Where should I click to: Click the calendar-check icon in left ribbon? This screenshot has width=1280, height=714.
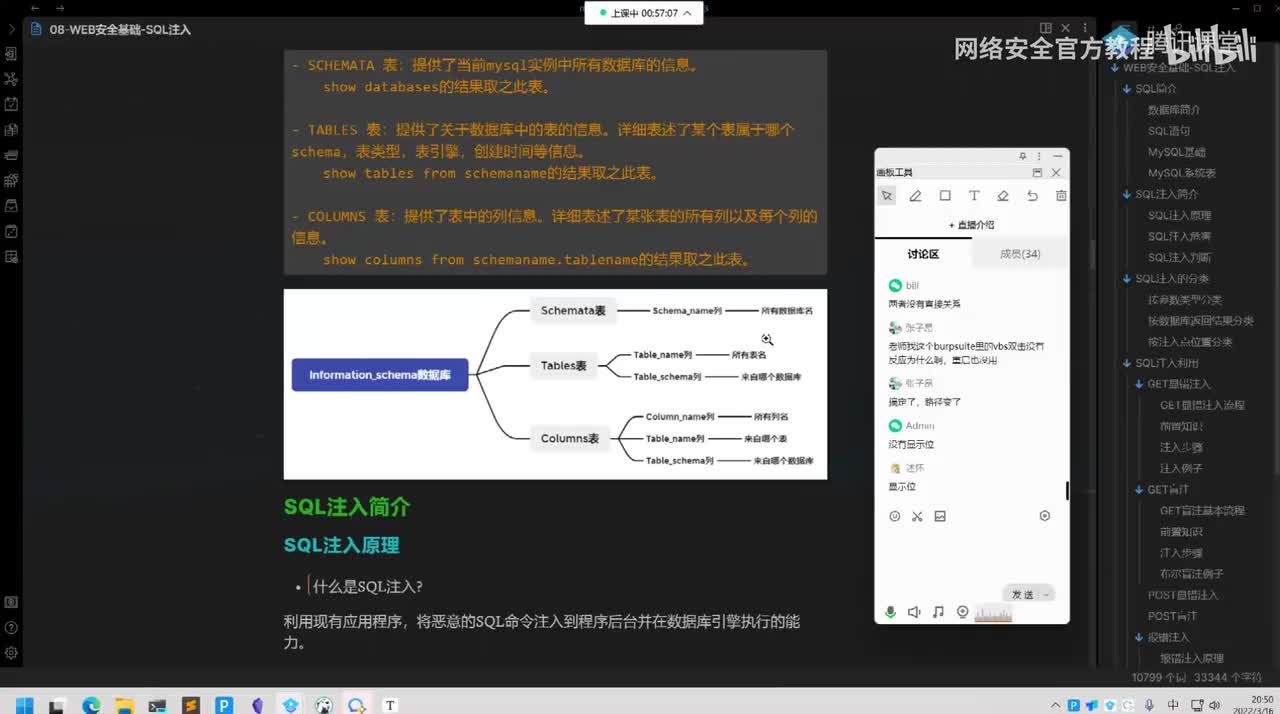[x=11, y=104]
